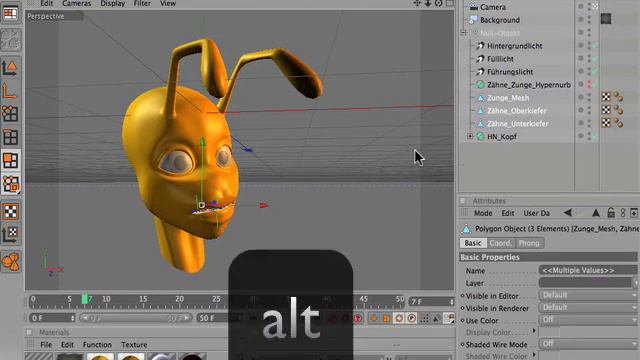The image size is (640, 360).
Task: Toggle the red visibility dots of Zähne_Zunge_Hypernurb
Action: point(589,84)
